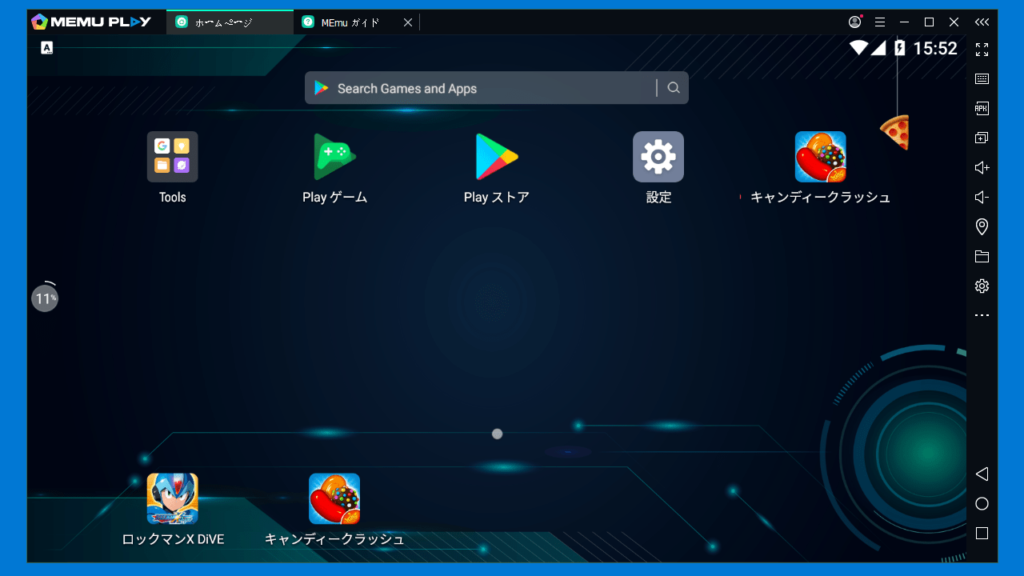Set a virtual GPS location
The image size is (1024, 576).
[x=982, y=227]
